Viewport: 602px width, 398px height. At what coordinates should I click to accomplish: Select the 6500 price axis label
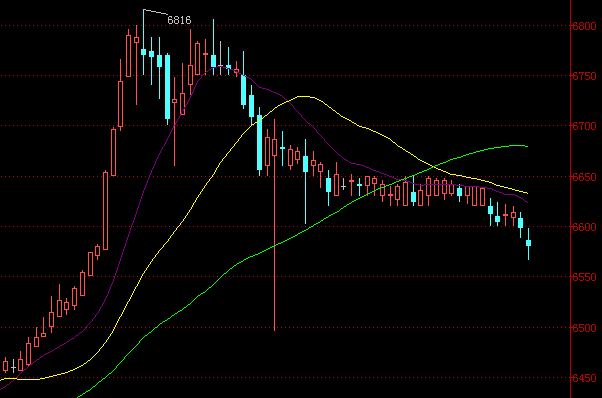tap(584, 328)
